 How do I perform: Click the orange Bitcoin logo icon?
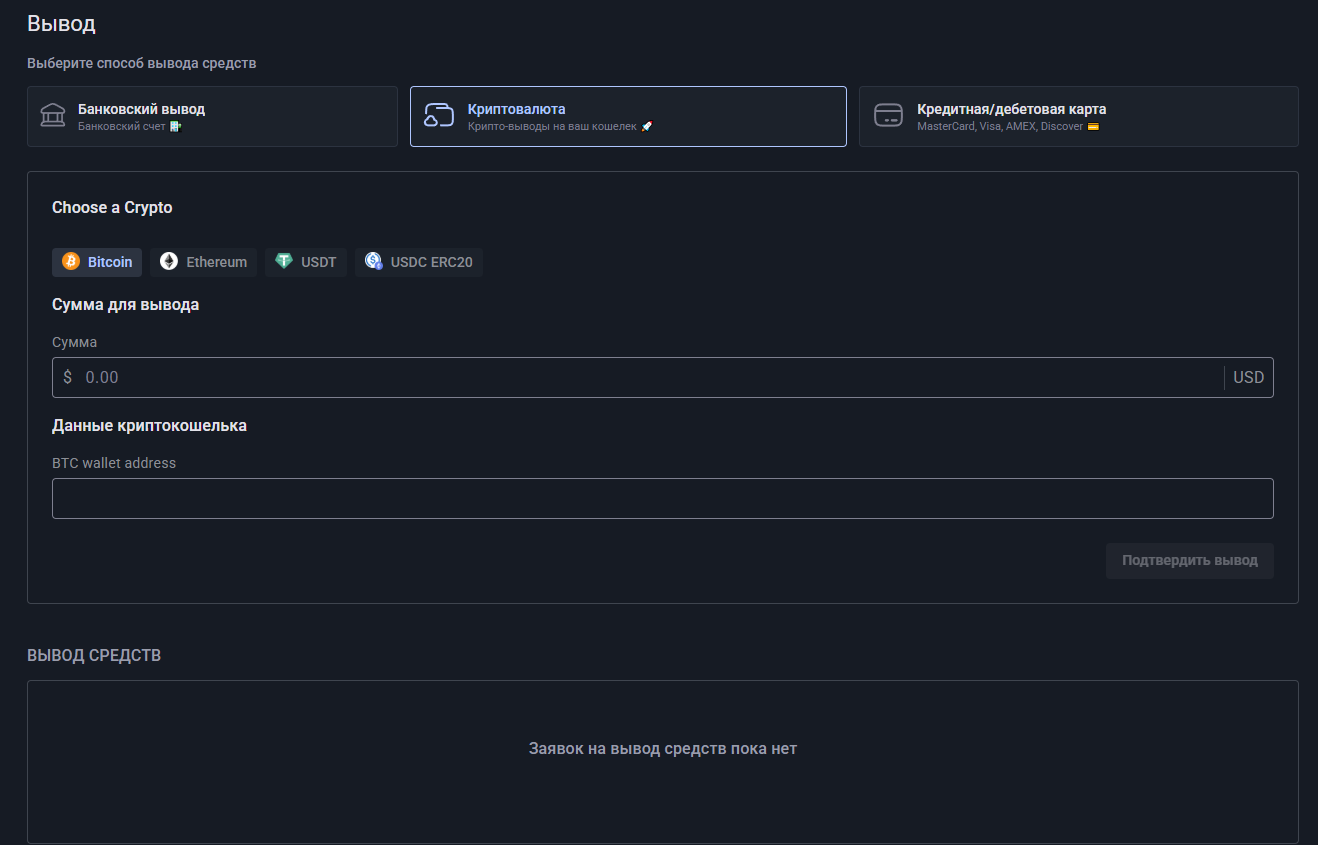[x=71, y=262]
